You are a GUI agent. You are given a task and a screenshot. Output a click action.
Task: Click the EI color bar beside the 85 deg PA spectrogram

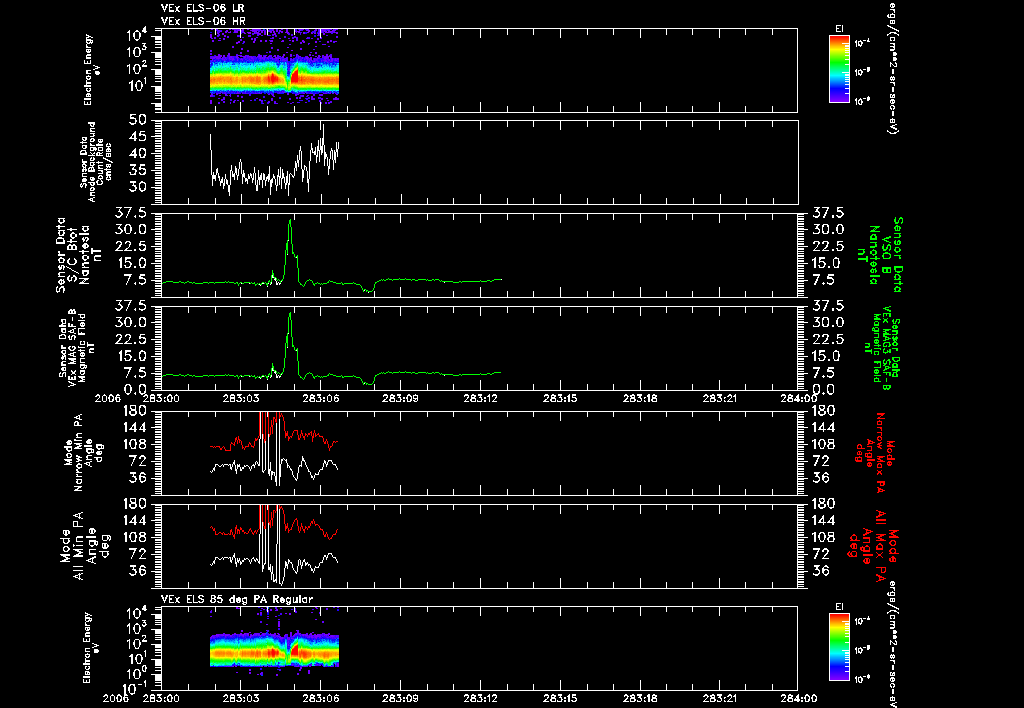[839, 649]
